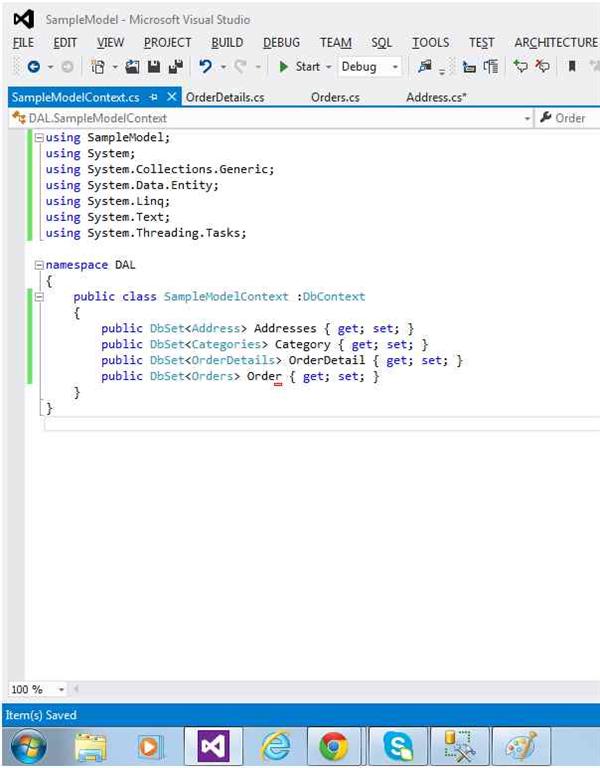The height and width of the screenshot is (768, 600).
Task: Open the FILE menu
Action: click(x=24, y=43)
